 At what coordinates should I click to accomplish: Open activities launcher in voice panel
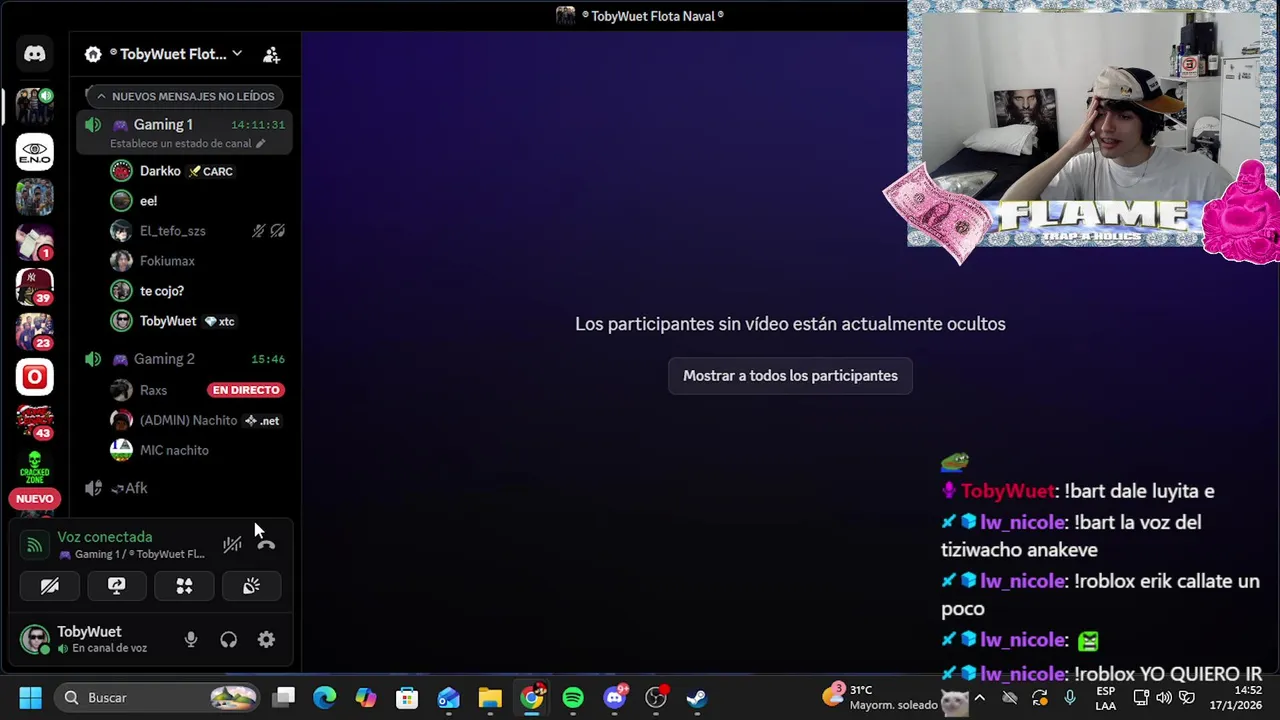(184, 586)
